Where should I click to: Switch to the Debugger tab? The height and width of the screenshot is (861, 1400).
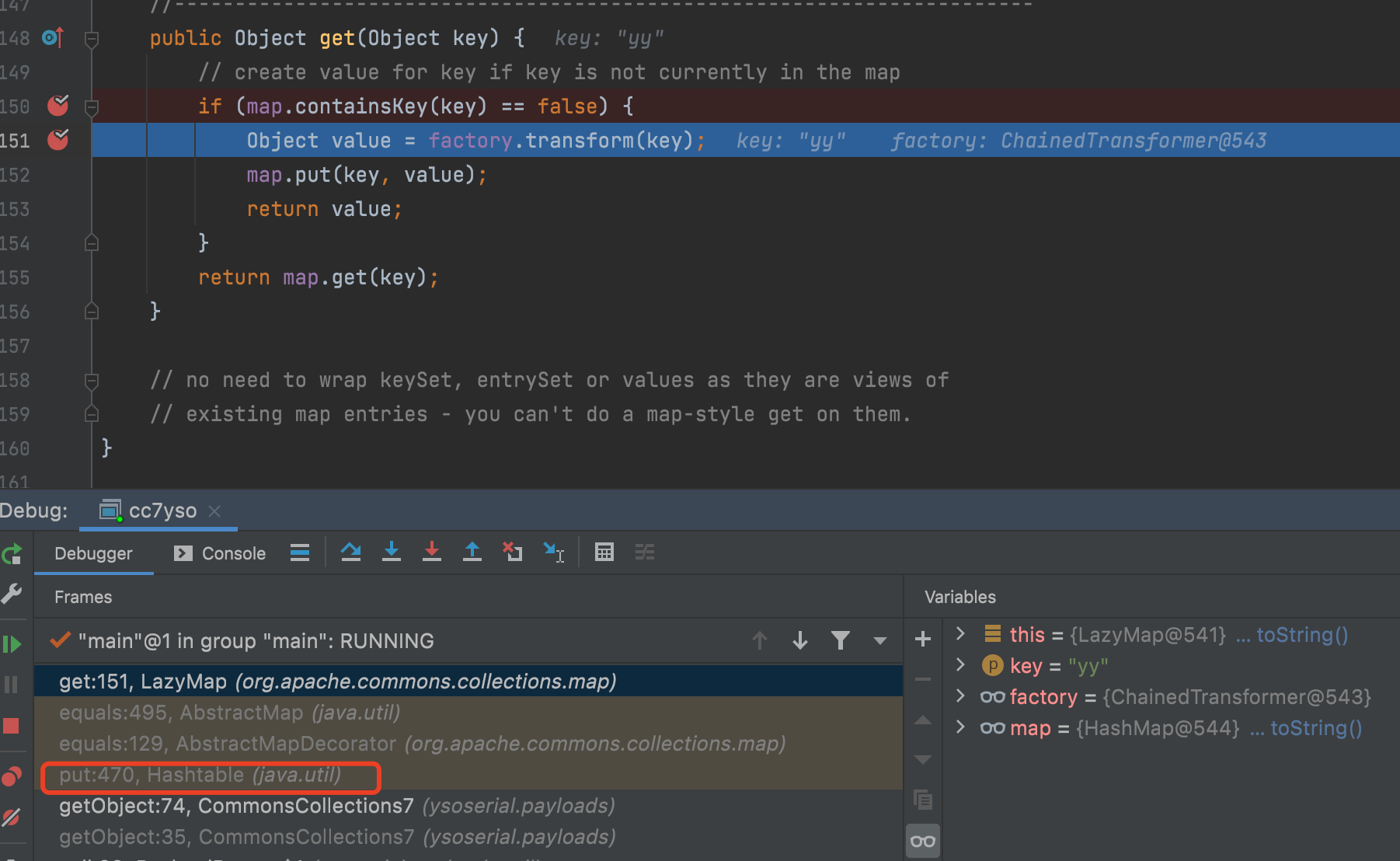93,553
